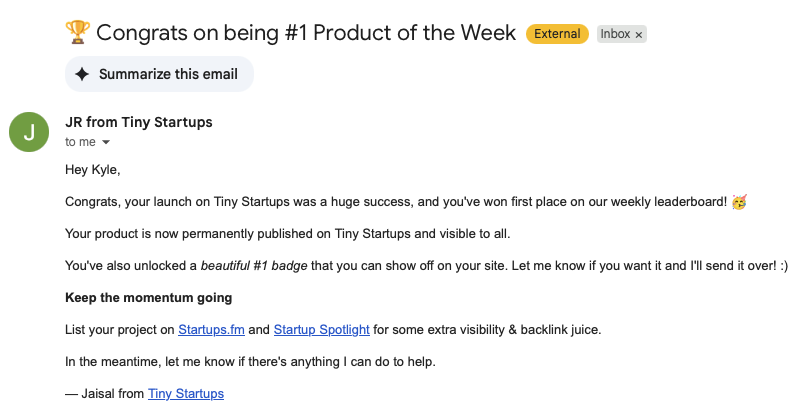This screenshot has height=418, width=798.
Task: Expand recipient details arrow next to 'to me'
Action: point(106,142)
